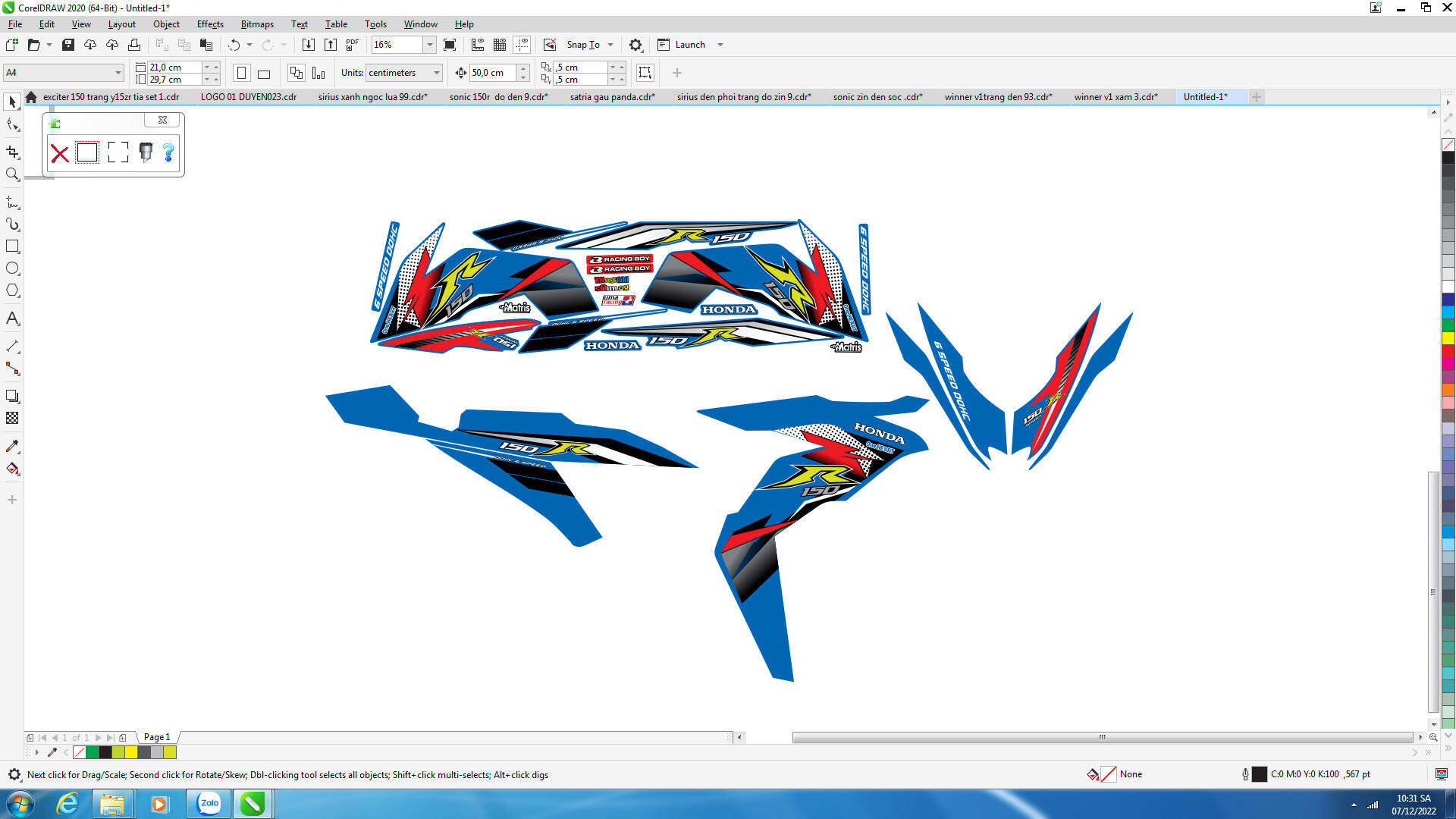Select the Zoom tool in toolbox
Image resolution: width=1456 pixels, height=819 pixels.
point(12,174)
